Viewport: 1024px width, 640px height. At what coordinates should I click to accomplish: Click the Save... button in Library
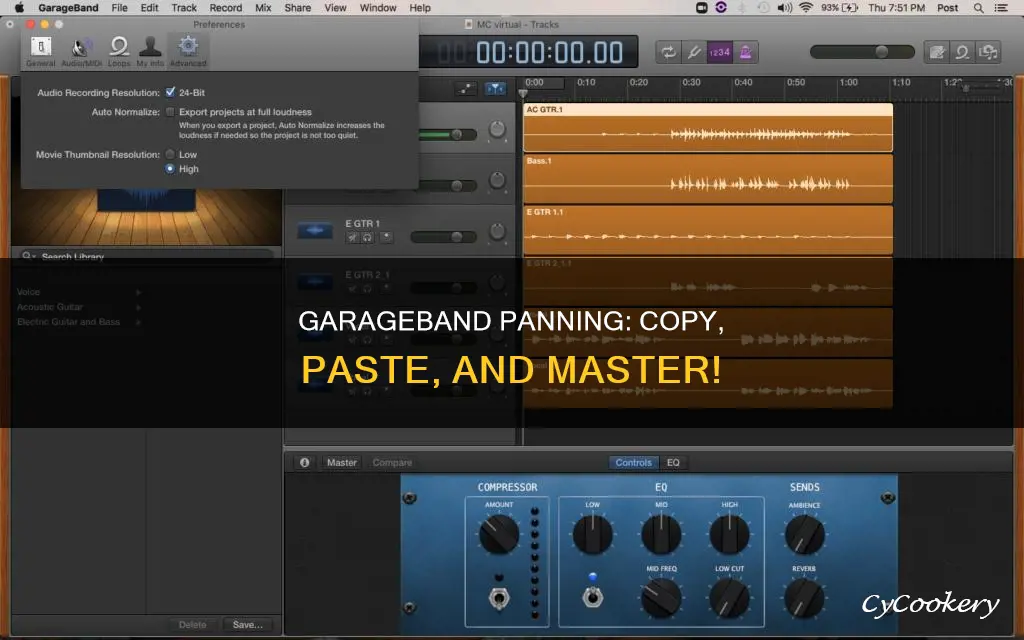pyautogui.click(x=248, y=625)
